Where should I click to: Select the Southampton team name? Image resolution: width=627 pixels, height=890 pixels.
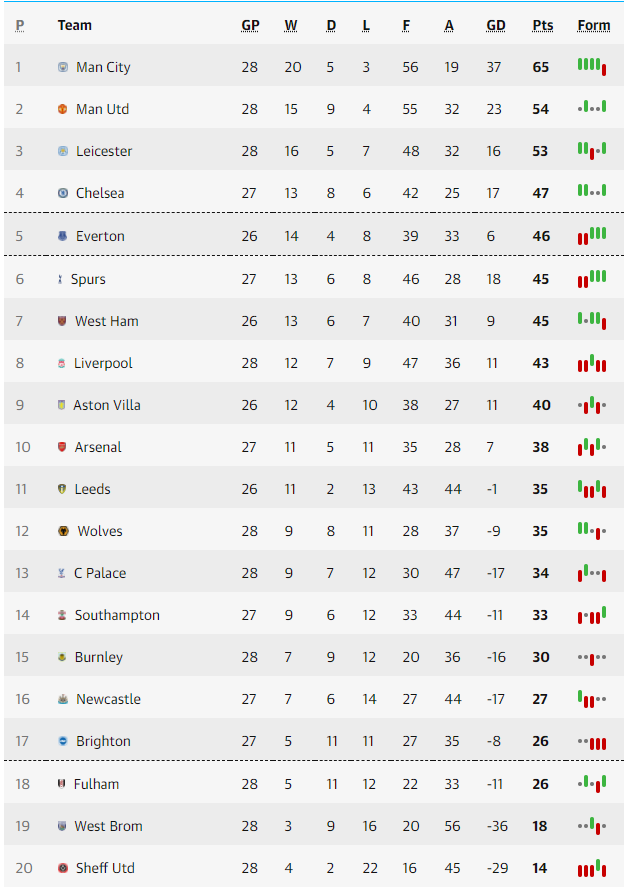click(x=117, y=615)
